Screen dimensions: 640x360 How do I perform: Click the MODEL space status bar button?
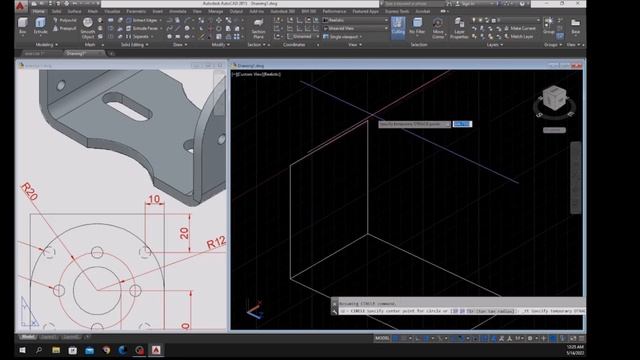click(x=382, y=338)
